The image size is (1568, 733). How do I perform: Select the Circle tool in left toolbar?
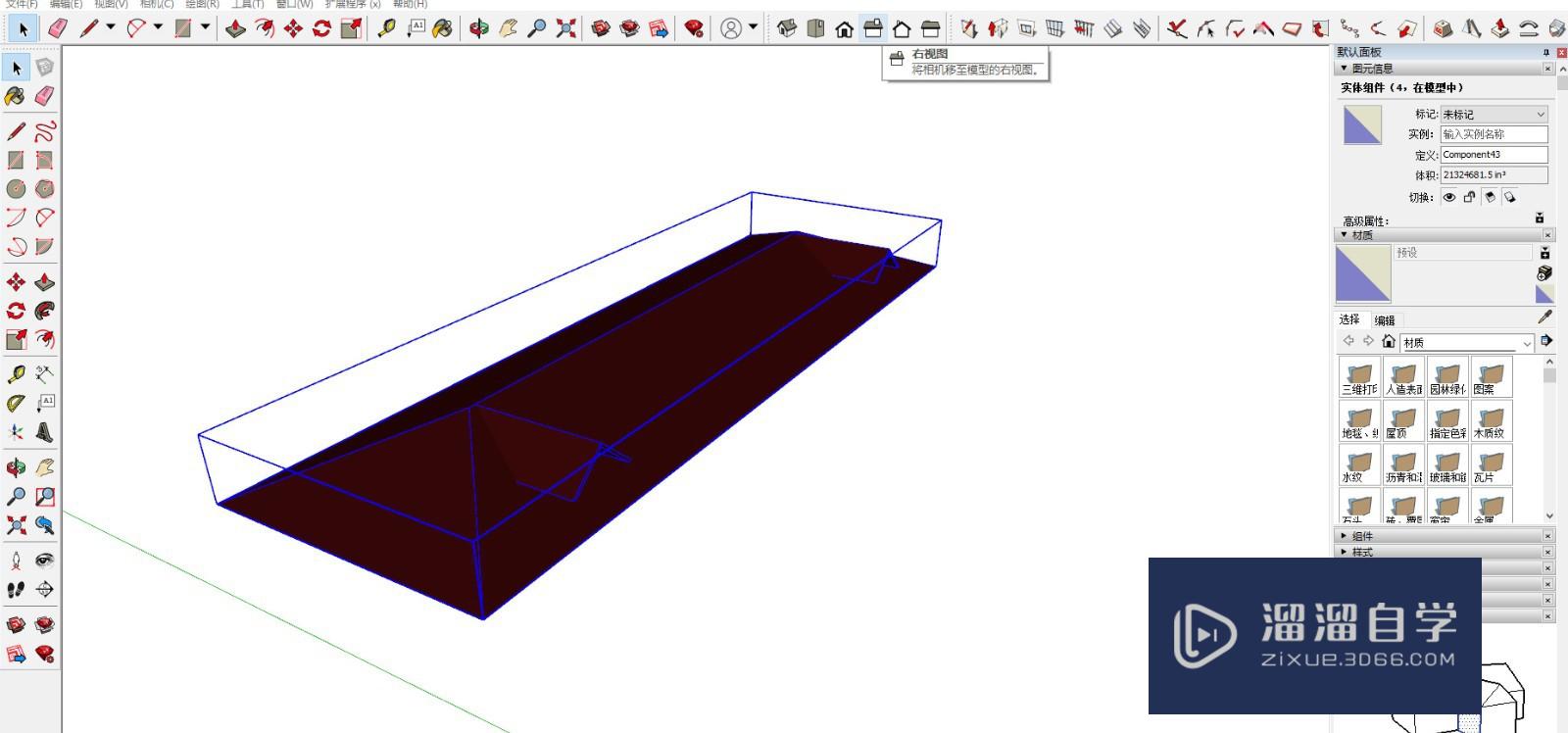click(16, 189)
